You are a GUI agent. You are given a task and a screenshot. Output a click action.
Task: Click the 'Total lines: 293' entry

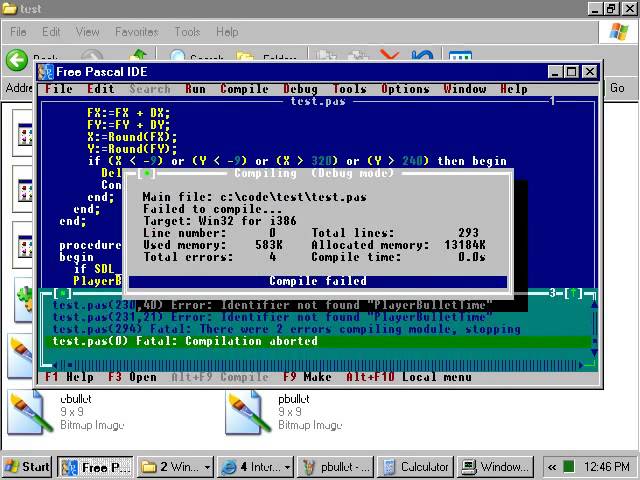click(395, 233)
